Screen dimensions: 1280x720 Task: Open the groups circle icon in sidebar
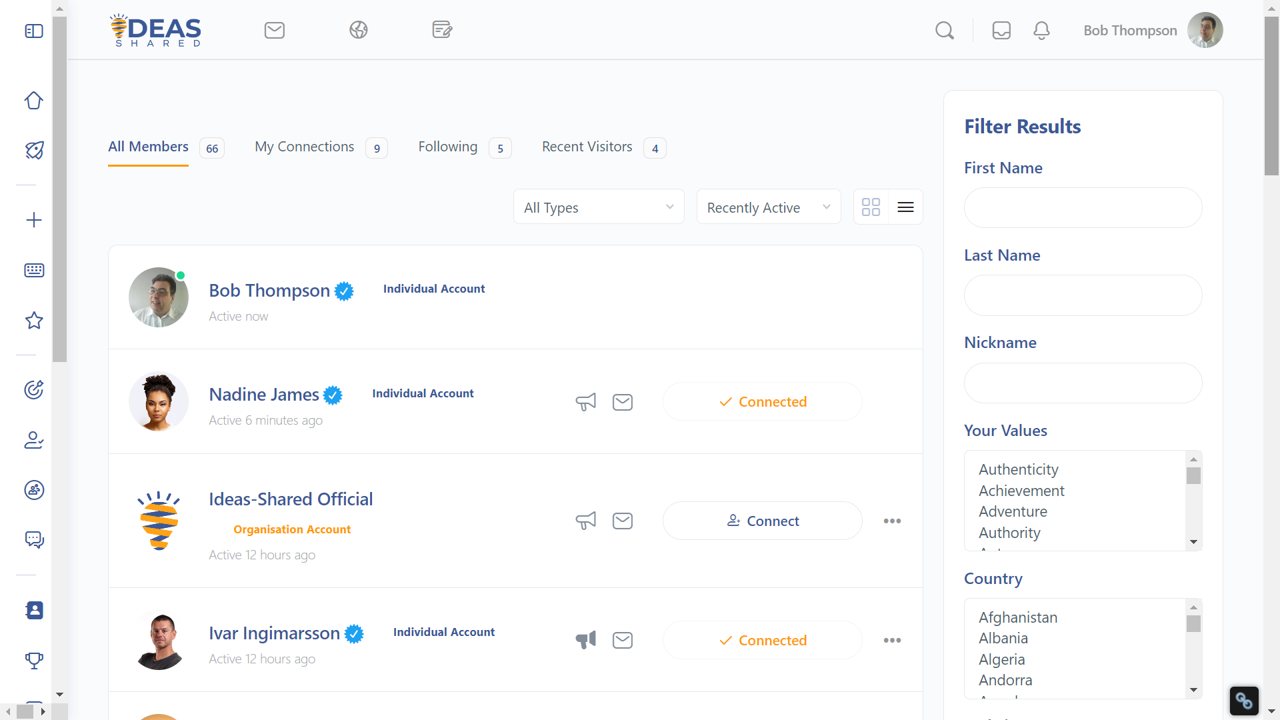[34, 490]
